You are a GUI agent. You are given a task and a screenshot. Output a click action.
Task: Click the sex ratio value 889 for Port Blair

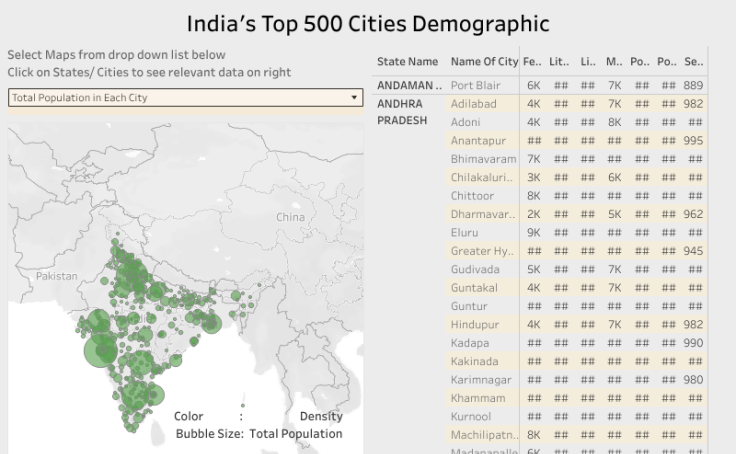pos(693,86)
